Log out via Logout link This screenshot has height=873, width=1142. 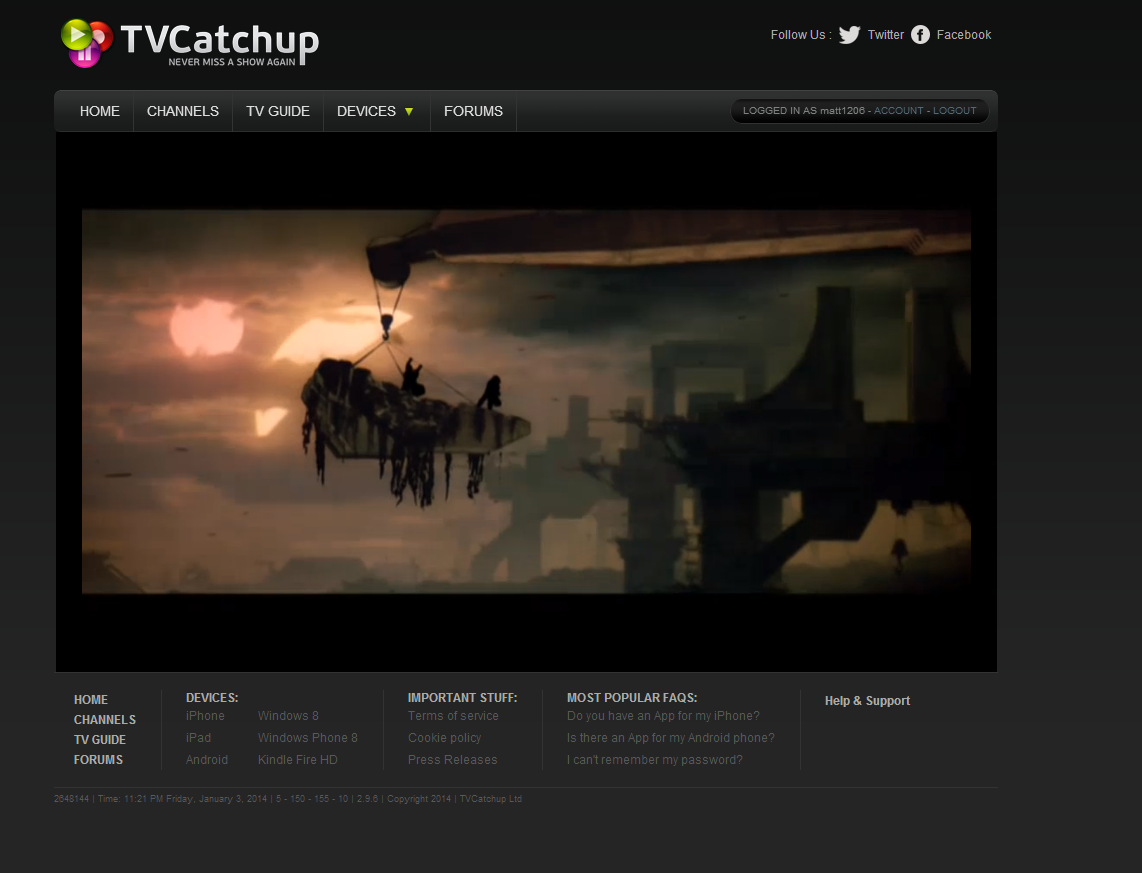pyautogui.click(x=954, y=111)
